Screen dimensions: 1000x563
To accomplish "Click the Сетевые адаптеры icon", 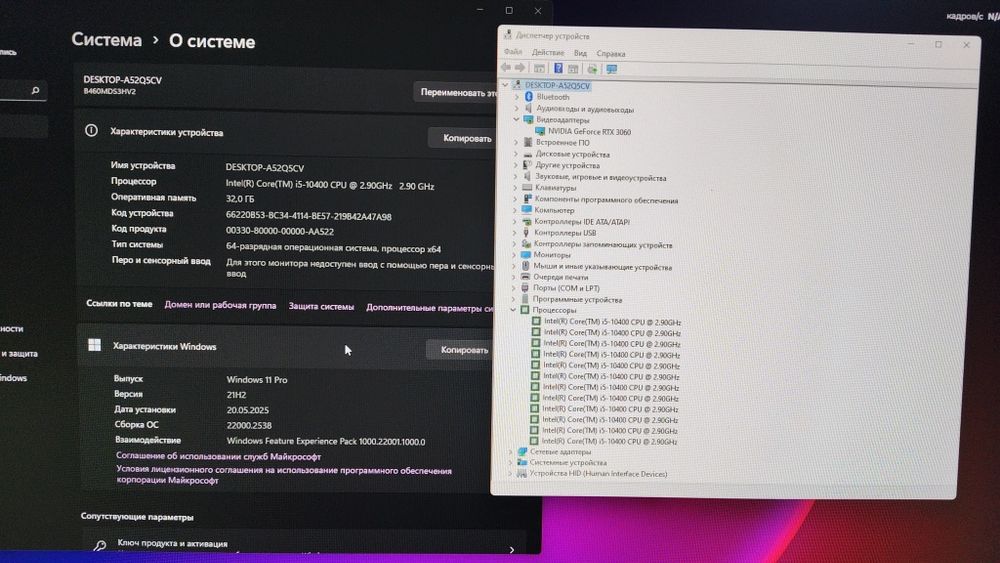I will point(522,451).
